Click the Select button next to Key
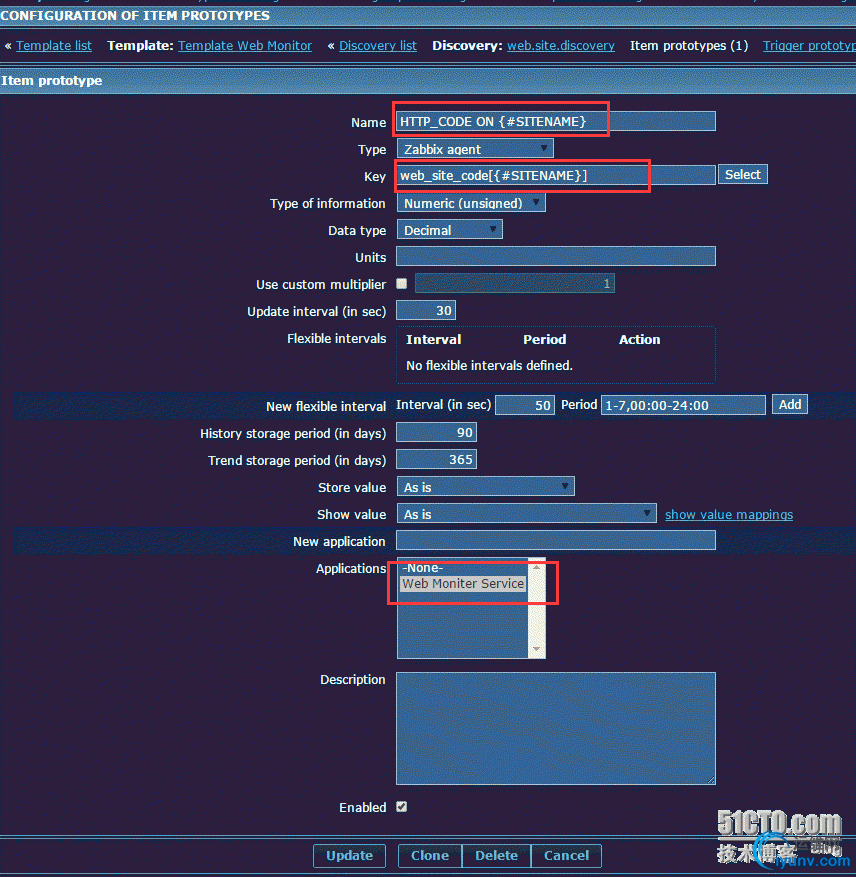This screenshot has width=856, height=877. 742,175
